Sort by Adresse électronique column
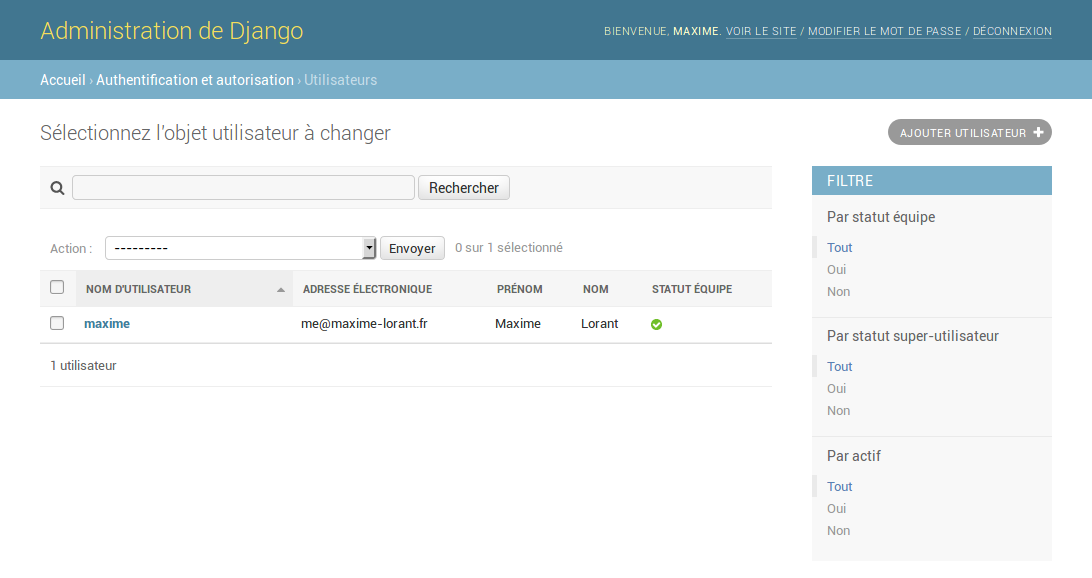 coord(367,289)
